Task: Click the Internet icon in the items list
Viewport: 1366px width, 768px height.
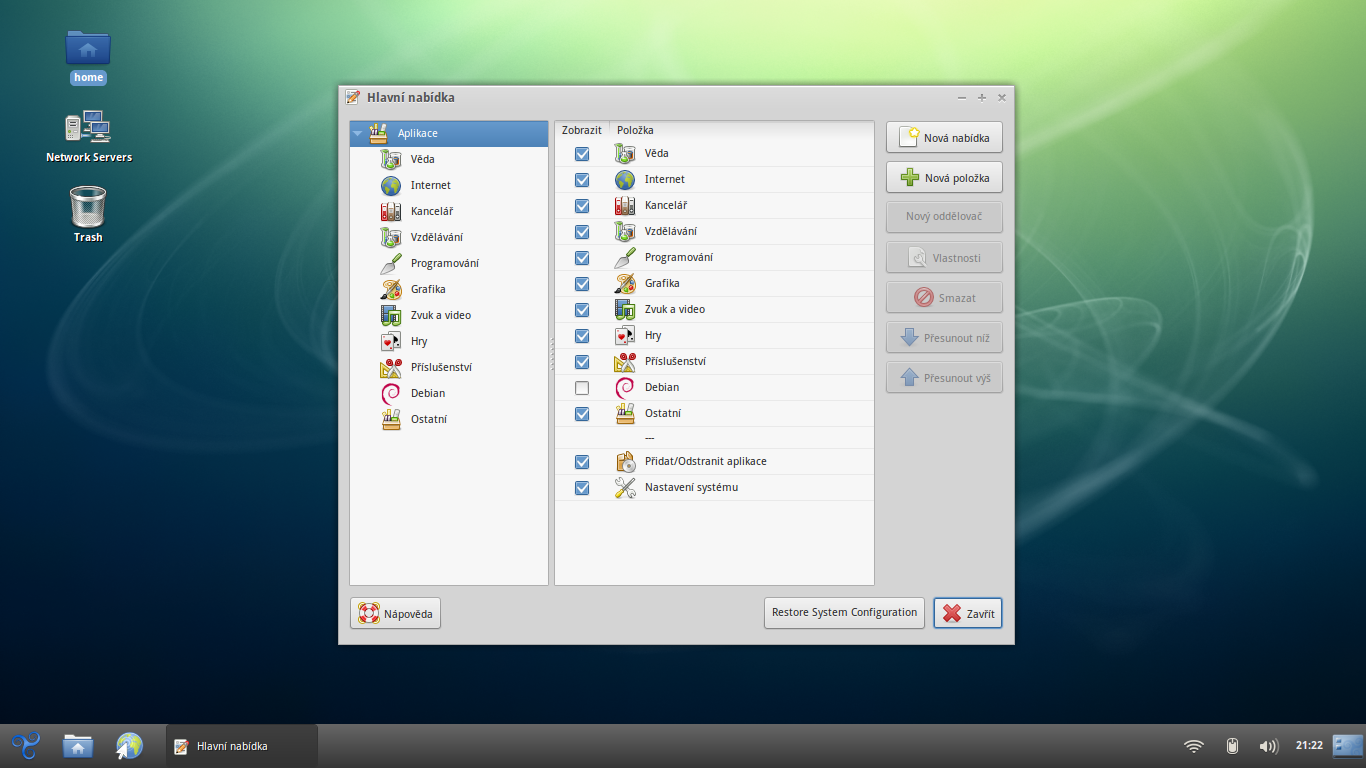Action: tap(625, 179)
